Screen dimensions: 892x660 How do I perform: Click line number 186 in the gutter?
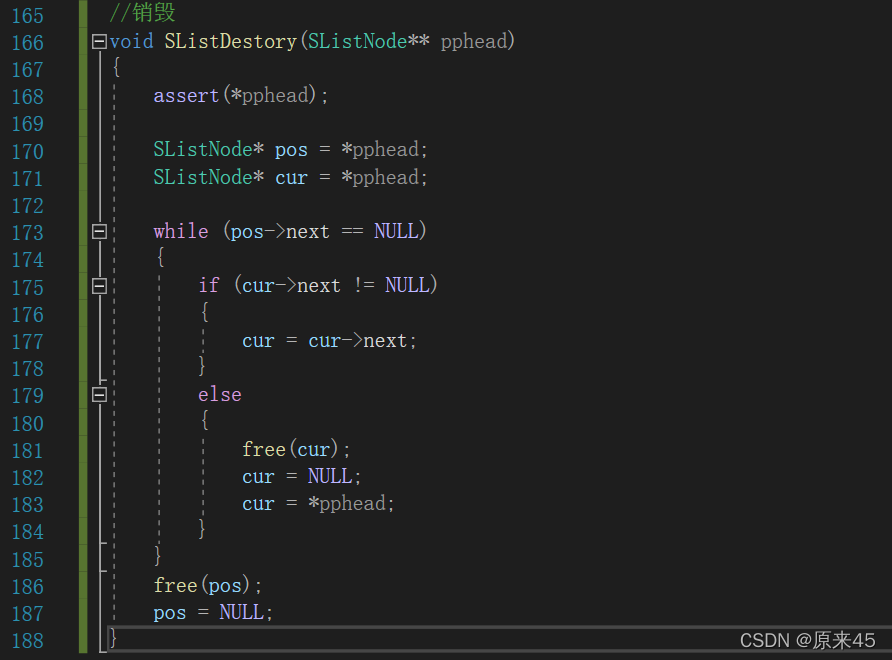[28, 587]
